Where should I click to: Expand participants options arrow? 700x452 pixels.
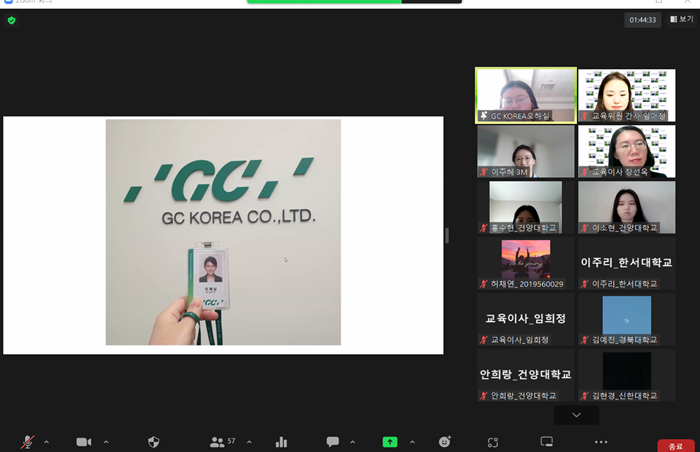(x=249, y=442)
